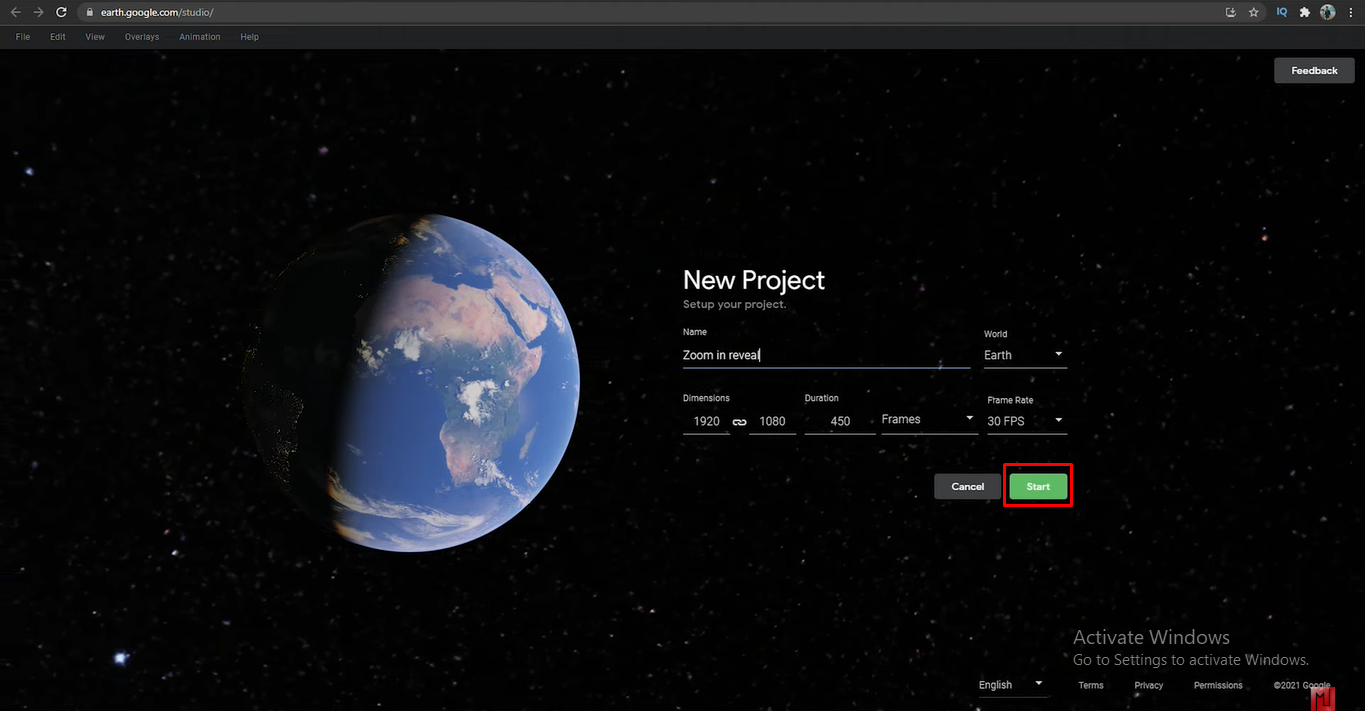Image resolution: width=1365 pixels, height=711 pixels.
Task: Click the Cancel button
Action: click(x=967, y=487)
